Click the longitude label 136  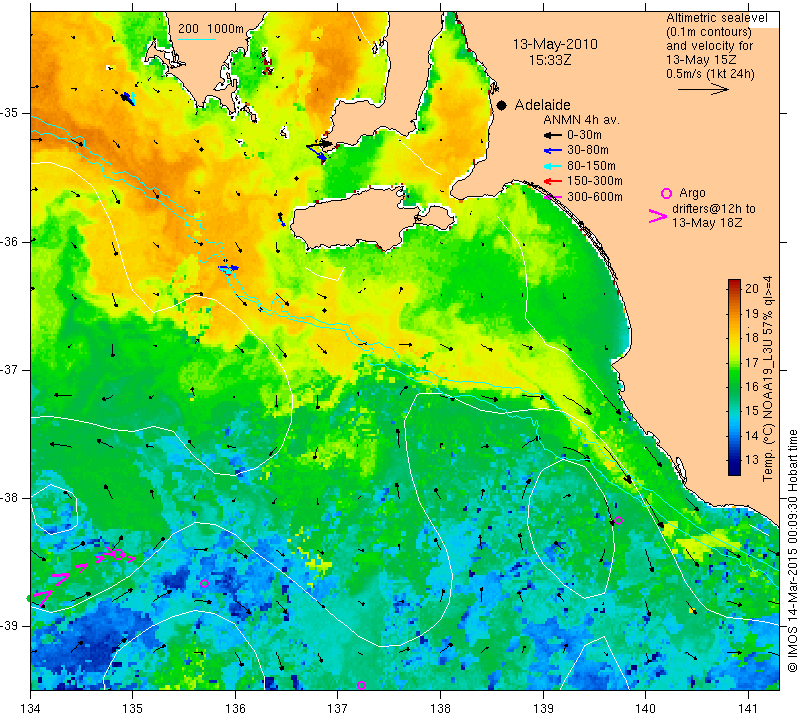[x=235, y=709]
